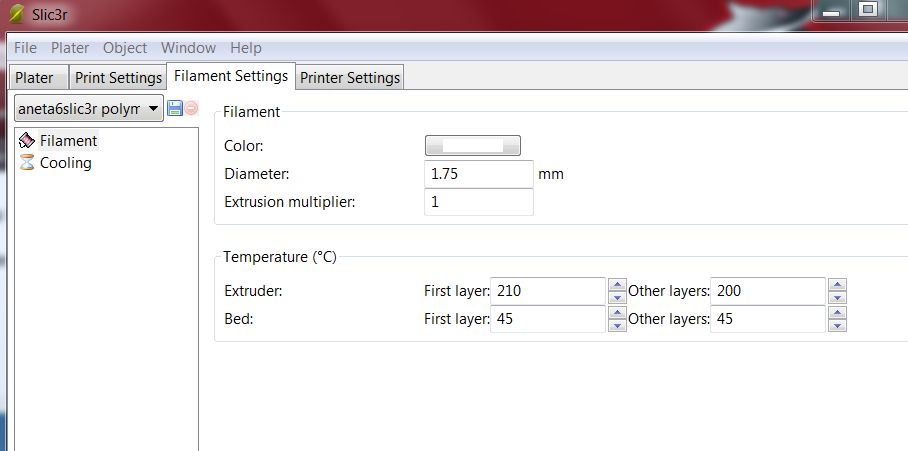Viewport: 908px width, 451px height.
Task: Open the filament color picker swatch
Action: 473,146
